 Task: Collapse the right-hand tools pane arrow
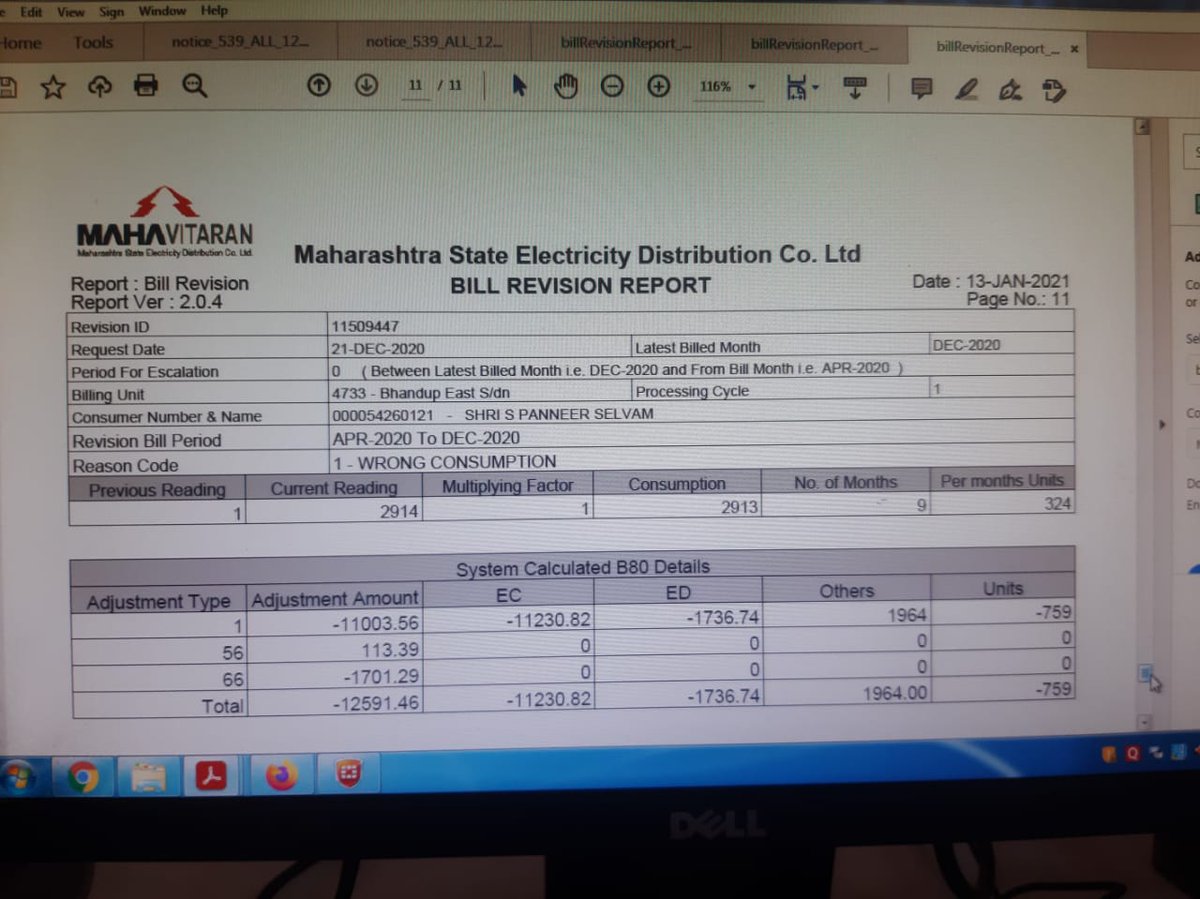coord(1162,424)
